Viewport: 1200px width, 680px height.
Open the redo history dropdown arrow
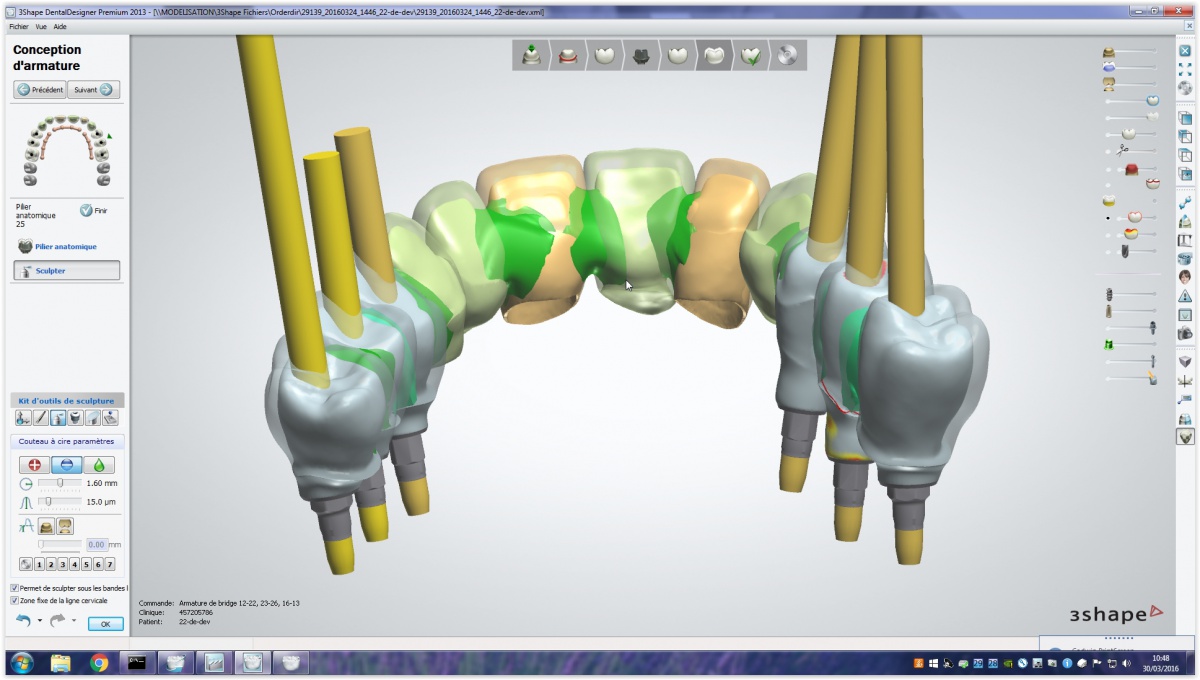(x=74, y=621)
